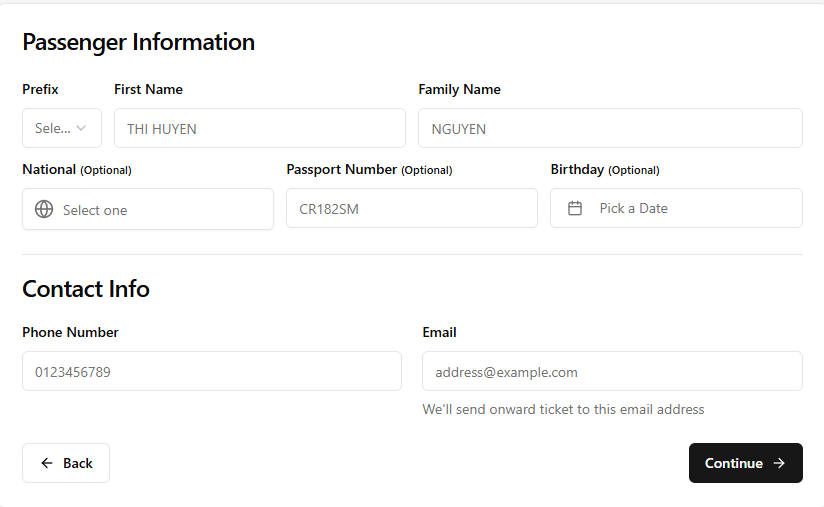The width and height of the screenshot is (824, 507).
Task: Open the Prefix dropdown
Action: [62, 128]
